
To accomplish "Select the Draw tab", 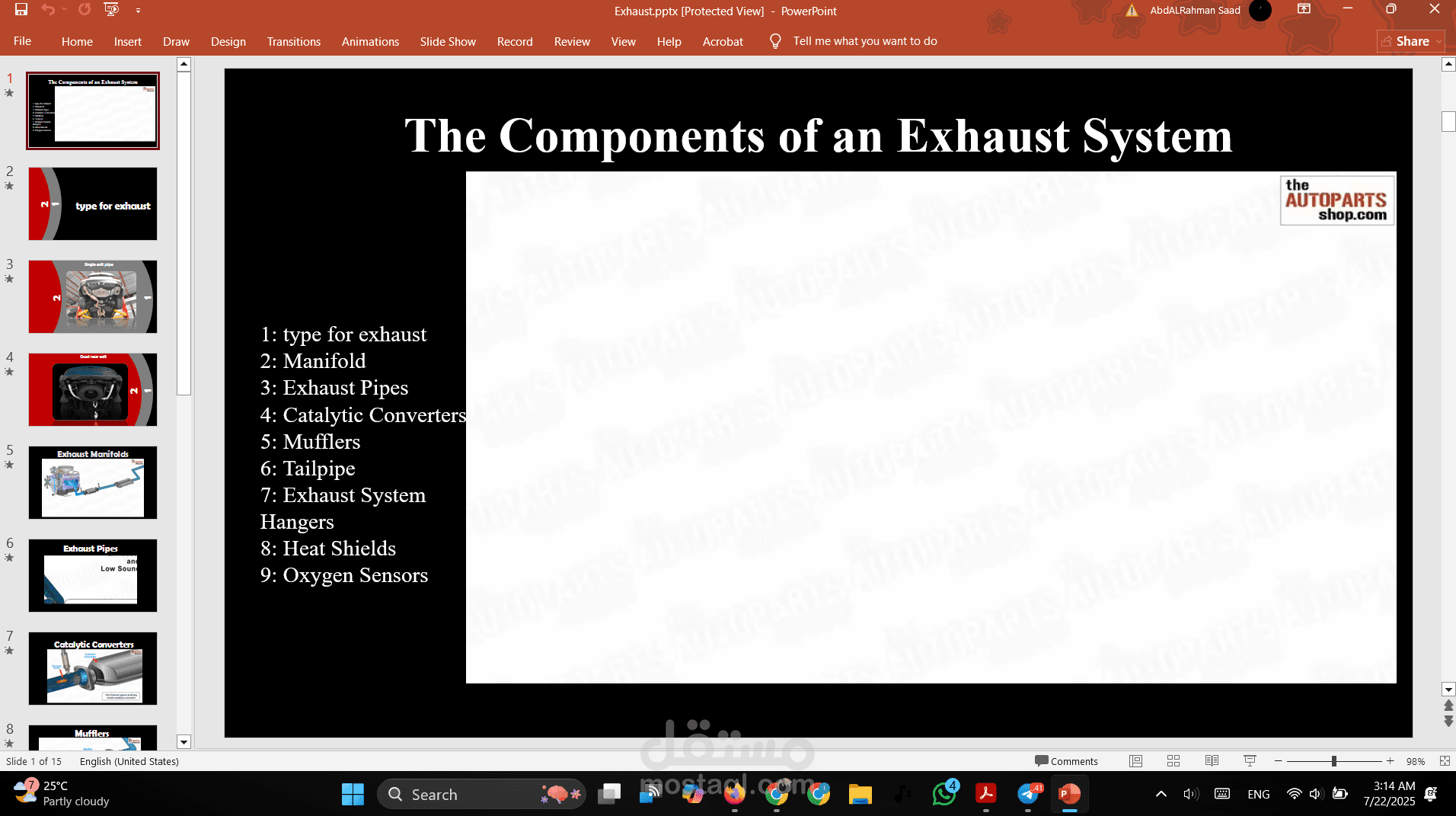I will coord(176,41).
